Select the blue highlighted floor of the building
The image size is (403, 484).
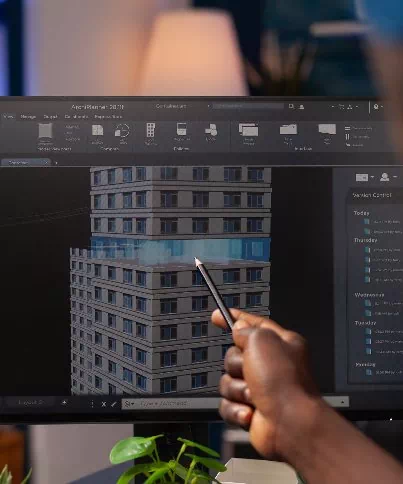click(x=180, y=249)
